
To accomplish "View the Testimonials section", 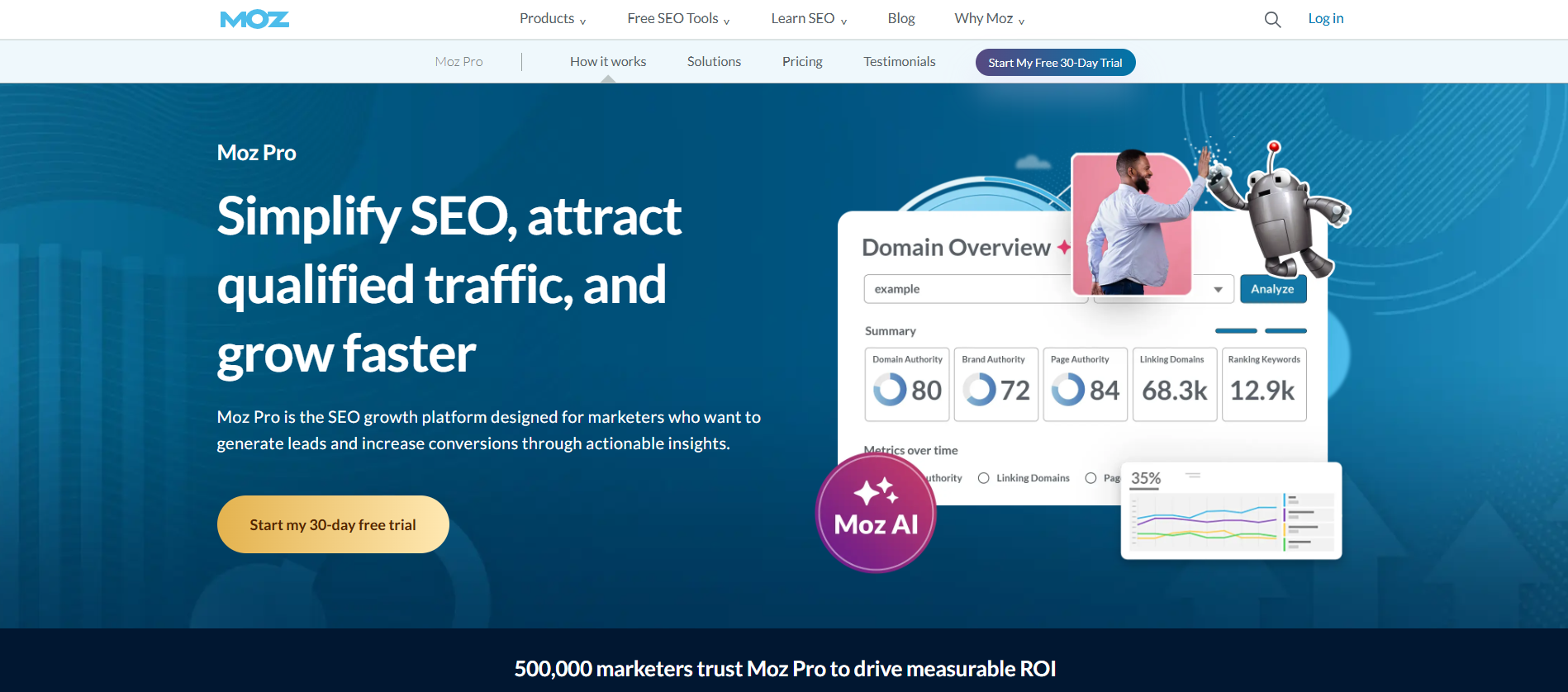I will pos(900,62).
